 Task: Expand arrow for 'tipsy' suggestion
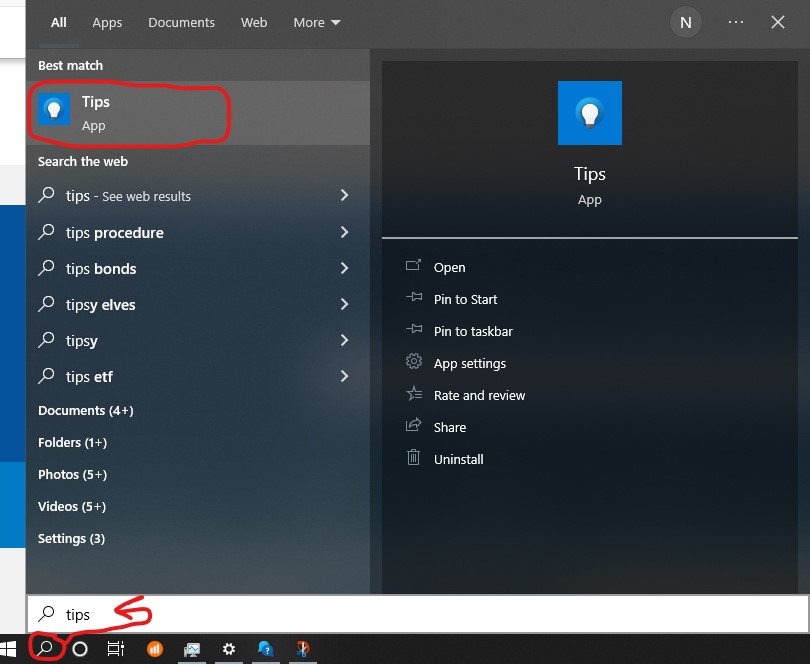tap(345, 340)
